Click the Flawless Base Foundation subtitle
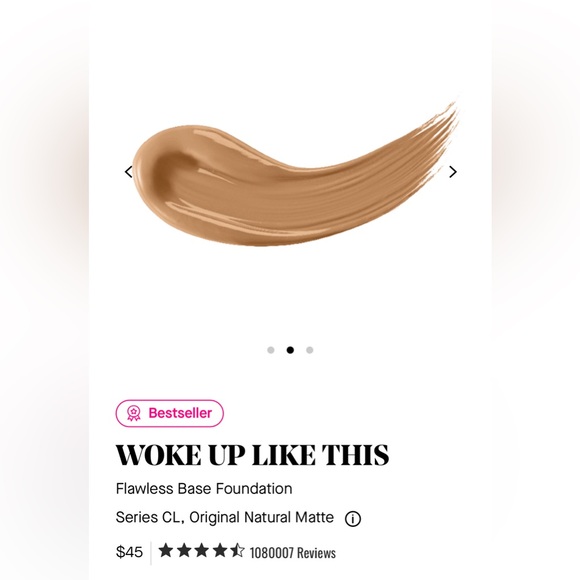 click(204, 489)
